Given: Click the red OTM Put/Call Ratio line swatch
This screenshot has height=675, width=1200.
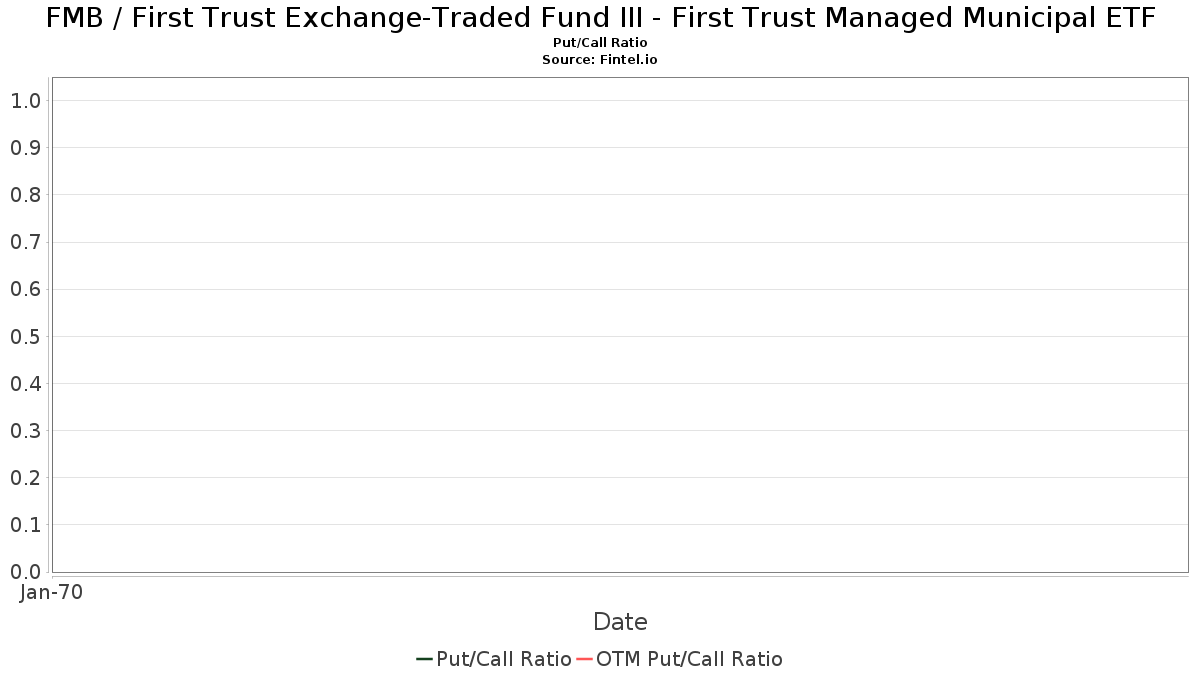Looking at the screenshot, I should pos(585,659).
